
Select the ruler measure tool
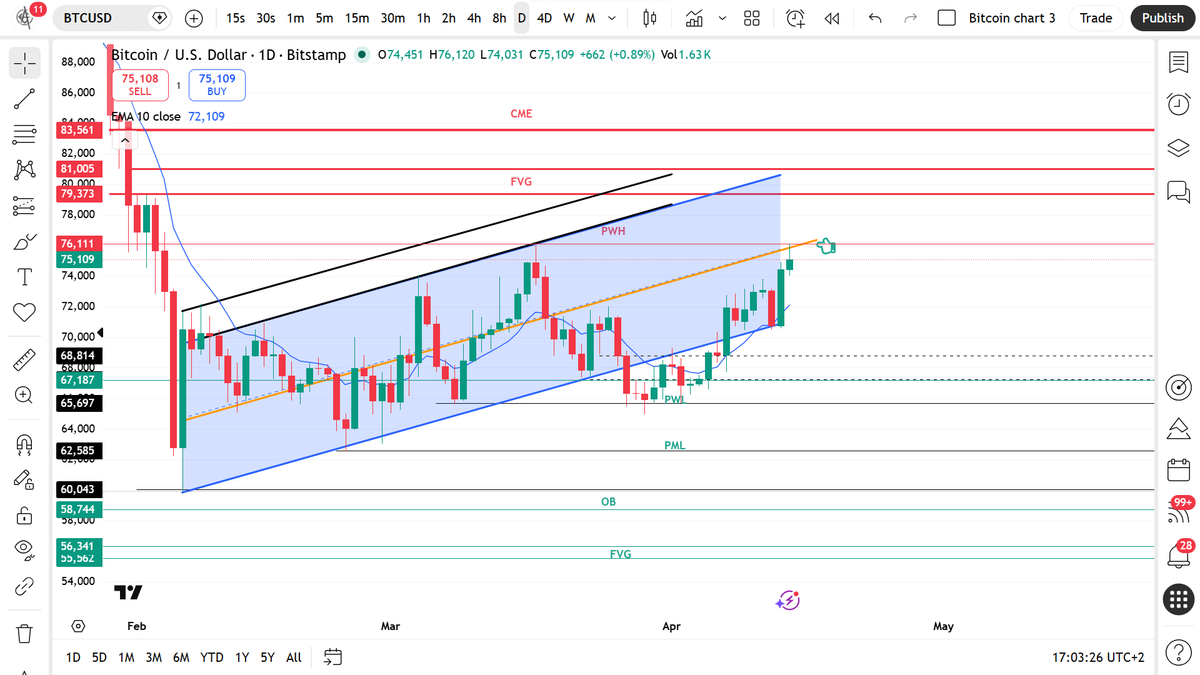[x=25, y=358]
